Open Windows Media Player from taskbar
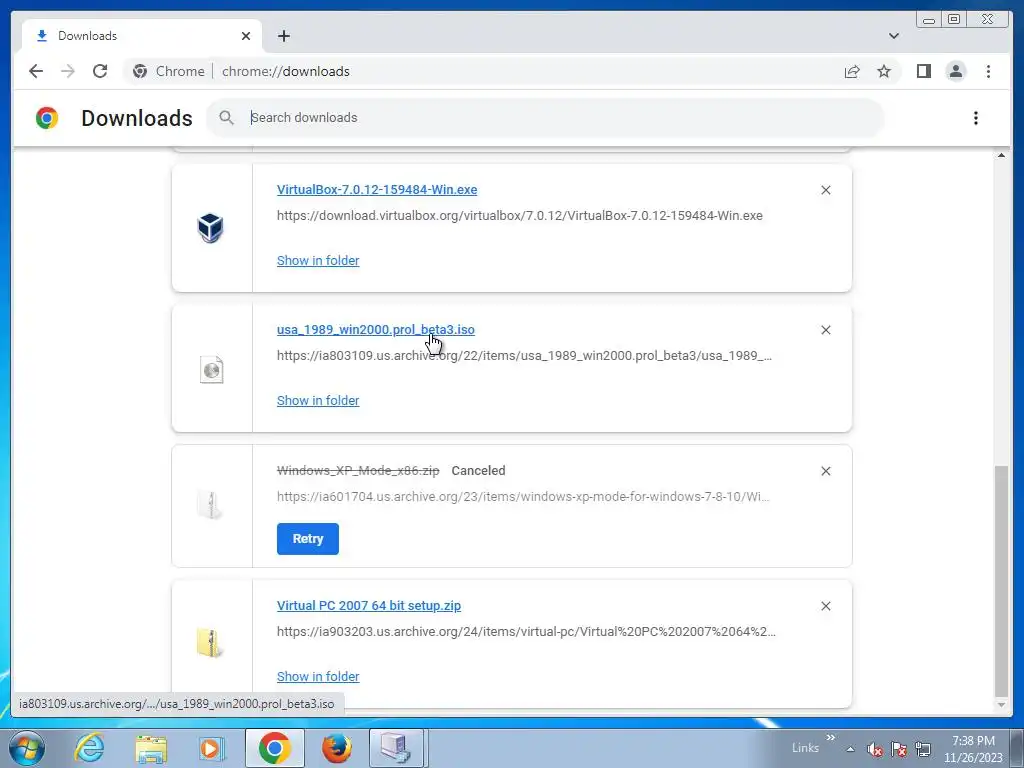Image resolution: width=1024 pixels, height=768 pixels. 212,748
